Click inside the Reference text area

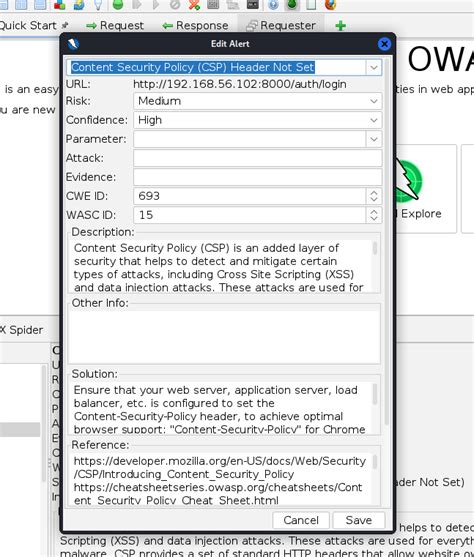coord(220,480)
